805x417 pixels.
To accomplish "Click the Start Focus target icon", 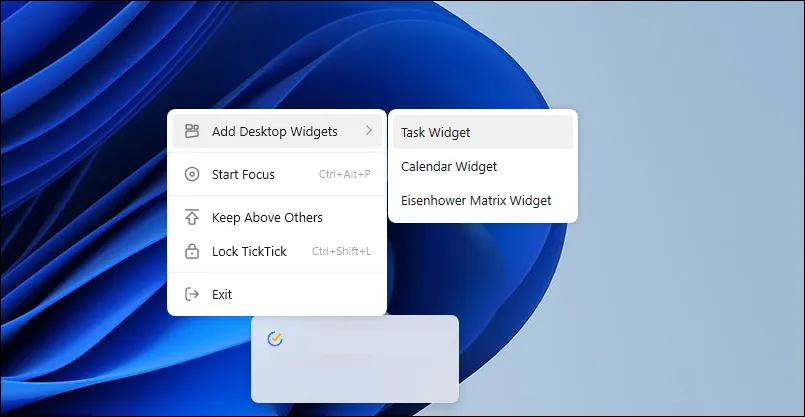I will [x=192, y=174].
